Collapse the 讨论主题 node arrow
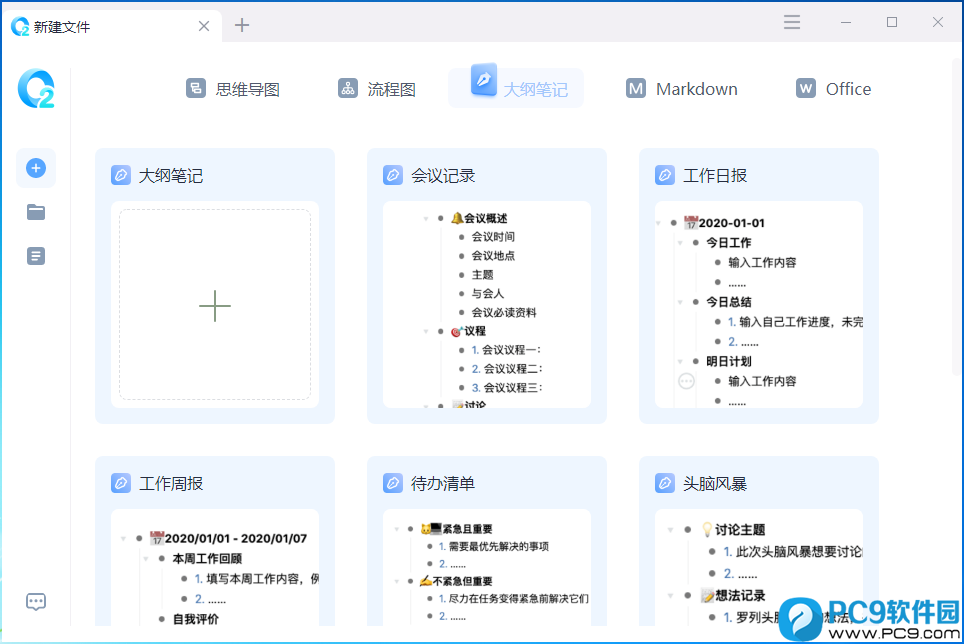964x644 pixels. coord(671,530)
